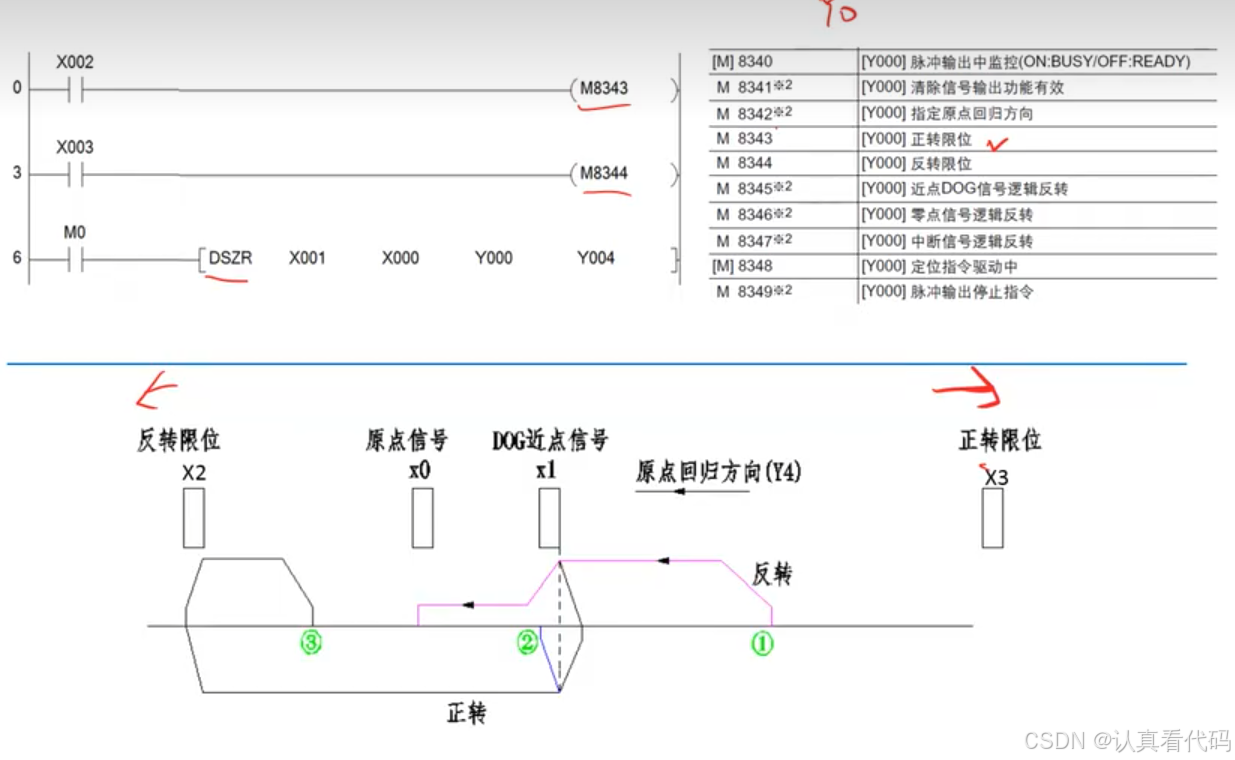Click green circled number ① on axis
The image size is (1235, 760).
(762, 645)
